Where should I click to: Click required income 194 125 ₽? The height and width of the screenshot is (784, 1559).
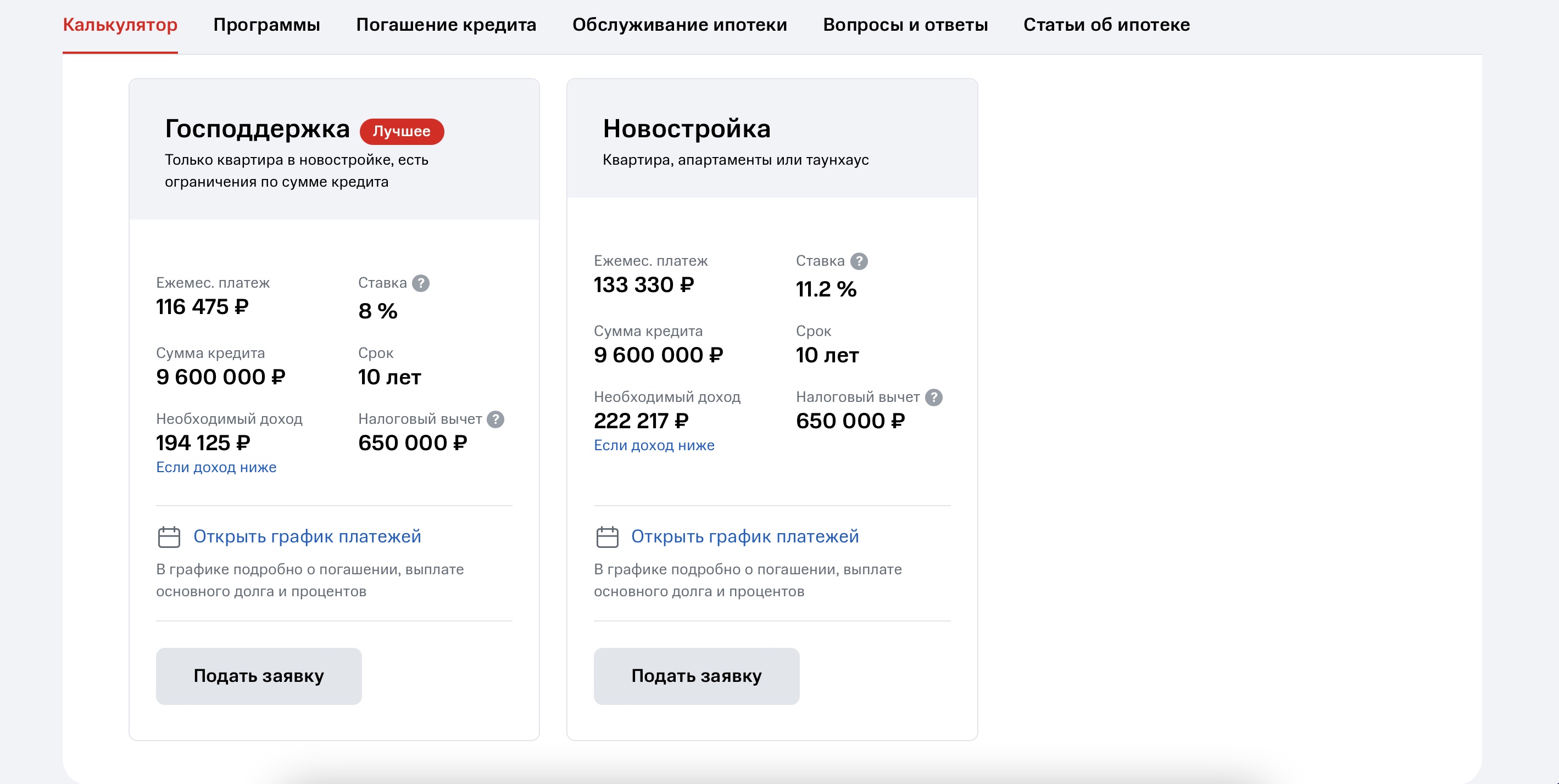203,443
